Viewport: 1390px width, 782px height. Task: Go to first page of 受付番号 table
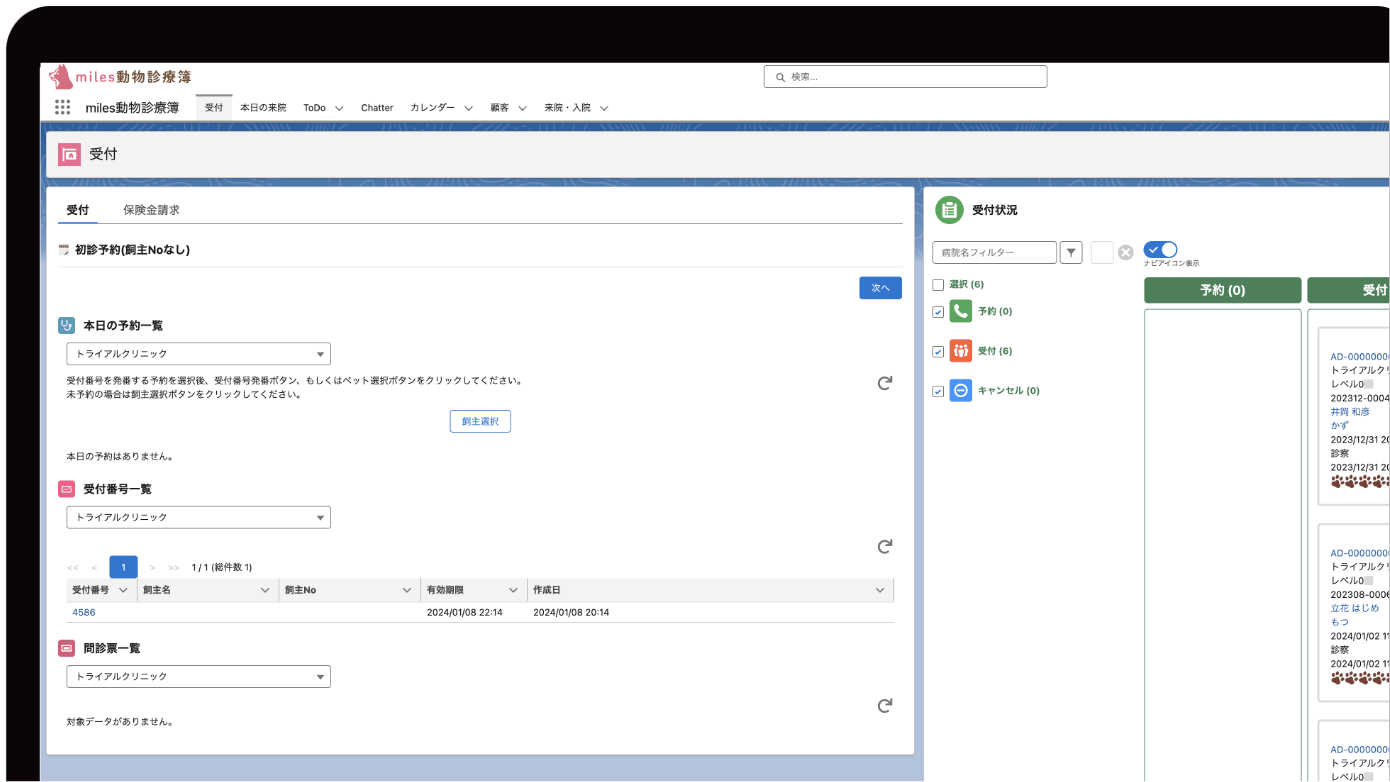[73, 568]
